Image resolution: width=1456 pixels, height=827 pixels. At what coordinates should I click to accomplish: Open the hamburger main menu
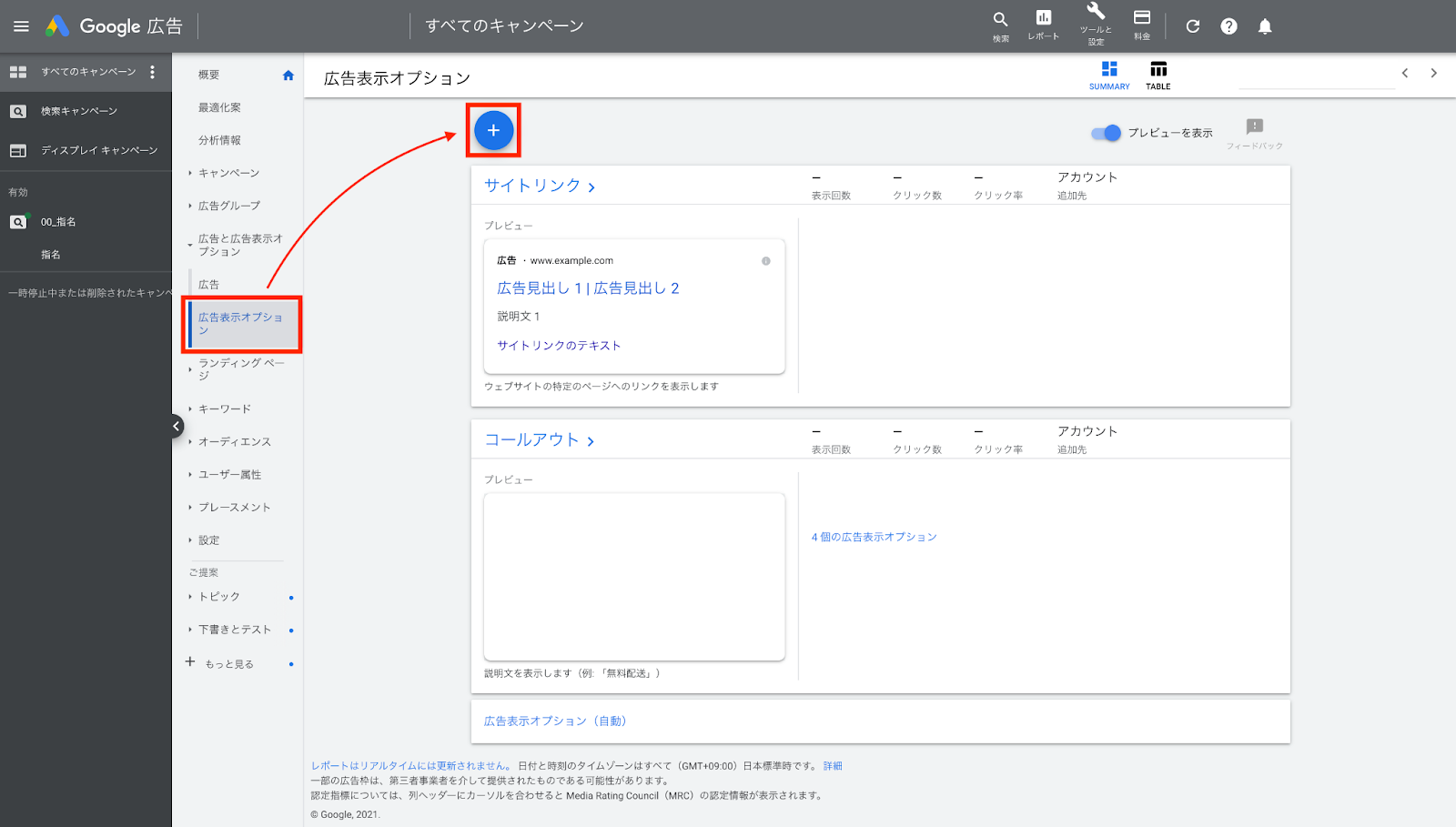point(21,26)
